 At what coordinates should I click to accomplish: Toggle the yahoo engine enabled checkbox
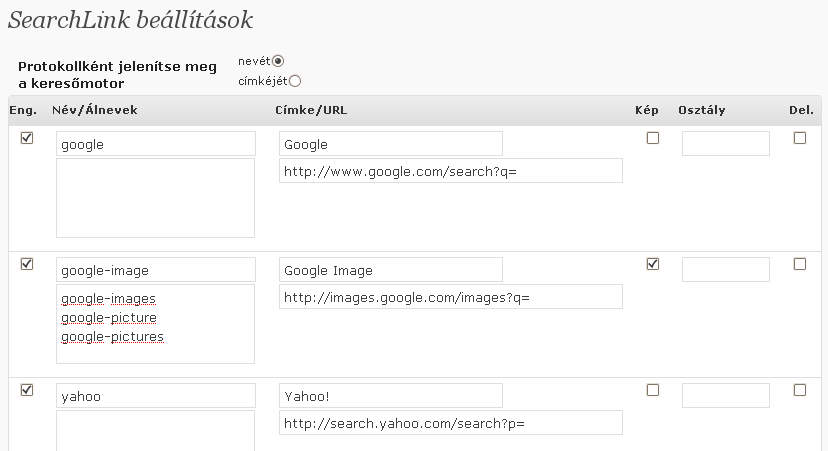(x=27, y=390)
